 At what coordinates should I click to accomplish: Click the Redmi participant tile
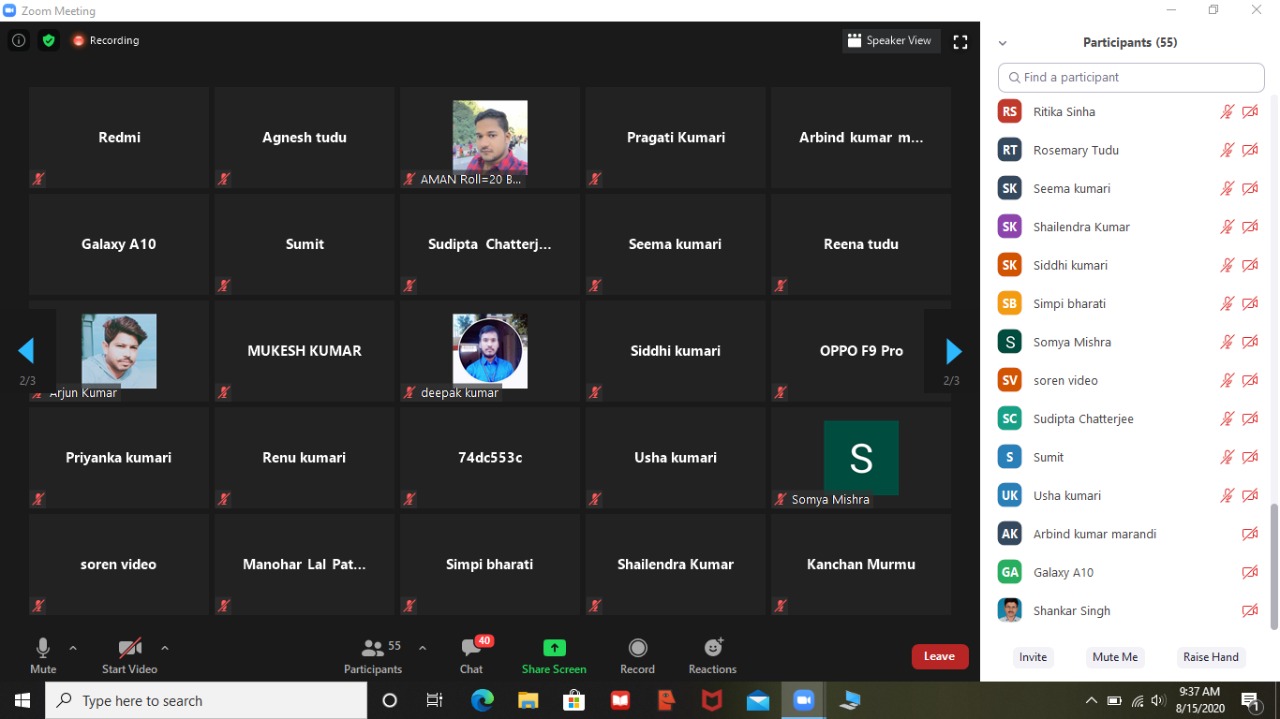119,137
